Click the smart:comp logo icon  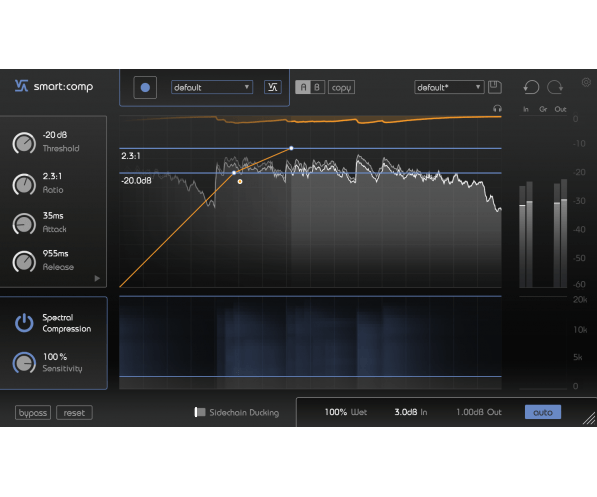tap(21, 86)
